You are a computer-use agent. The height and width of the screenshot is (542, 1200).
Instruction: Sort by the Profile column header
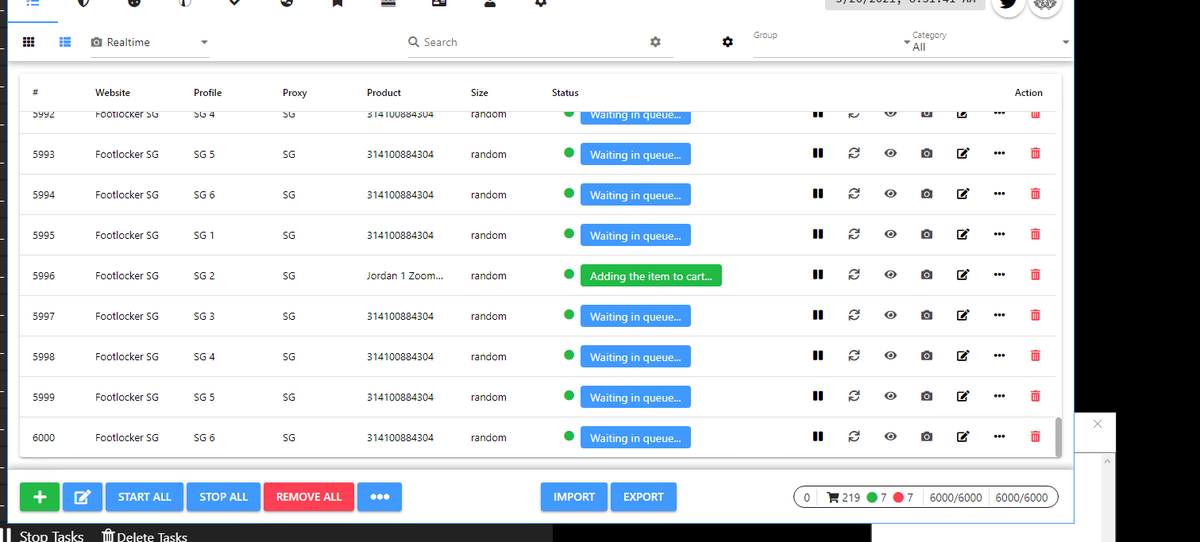click(208, 93)
